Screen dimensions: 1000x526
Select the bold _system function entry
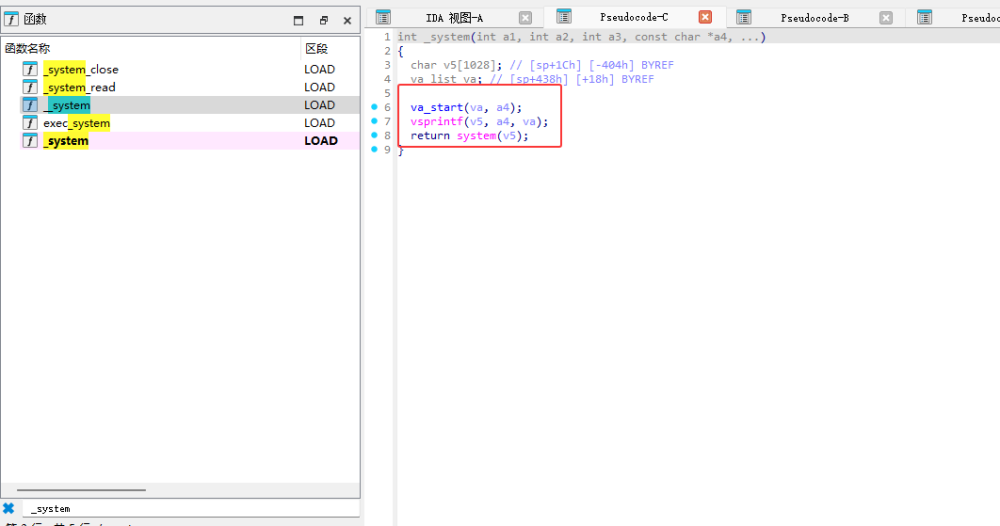(66, 141)
